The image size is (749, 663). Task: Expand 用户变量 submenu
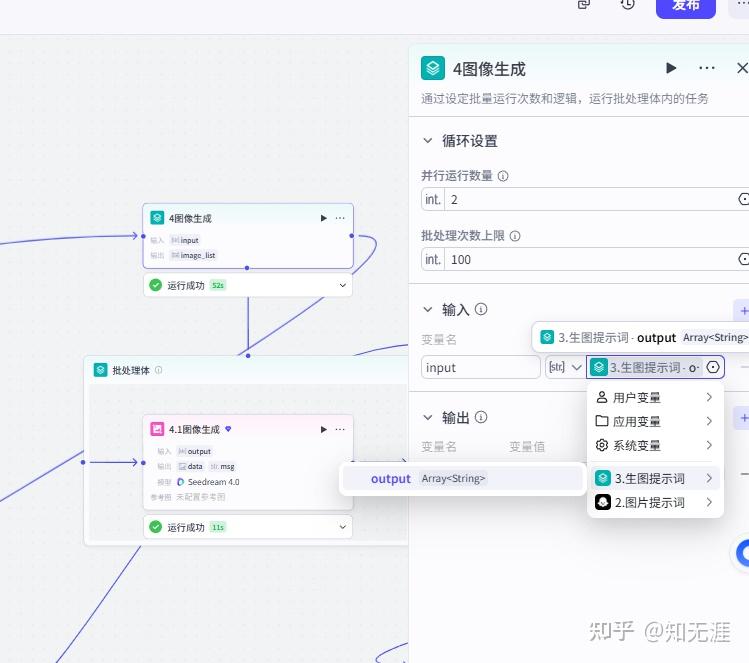(655, 397)
